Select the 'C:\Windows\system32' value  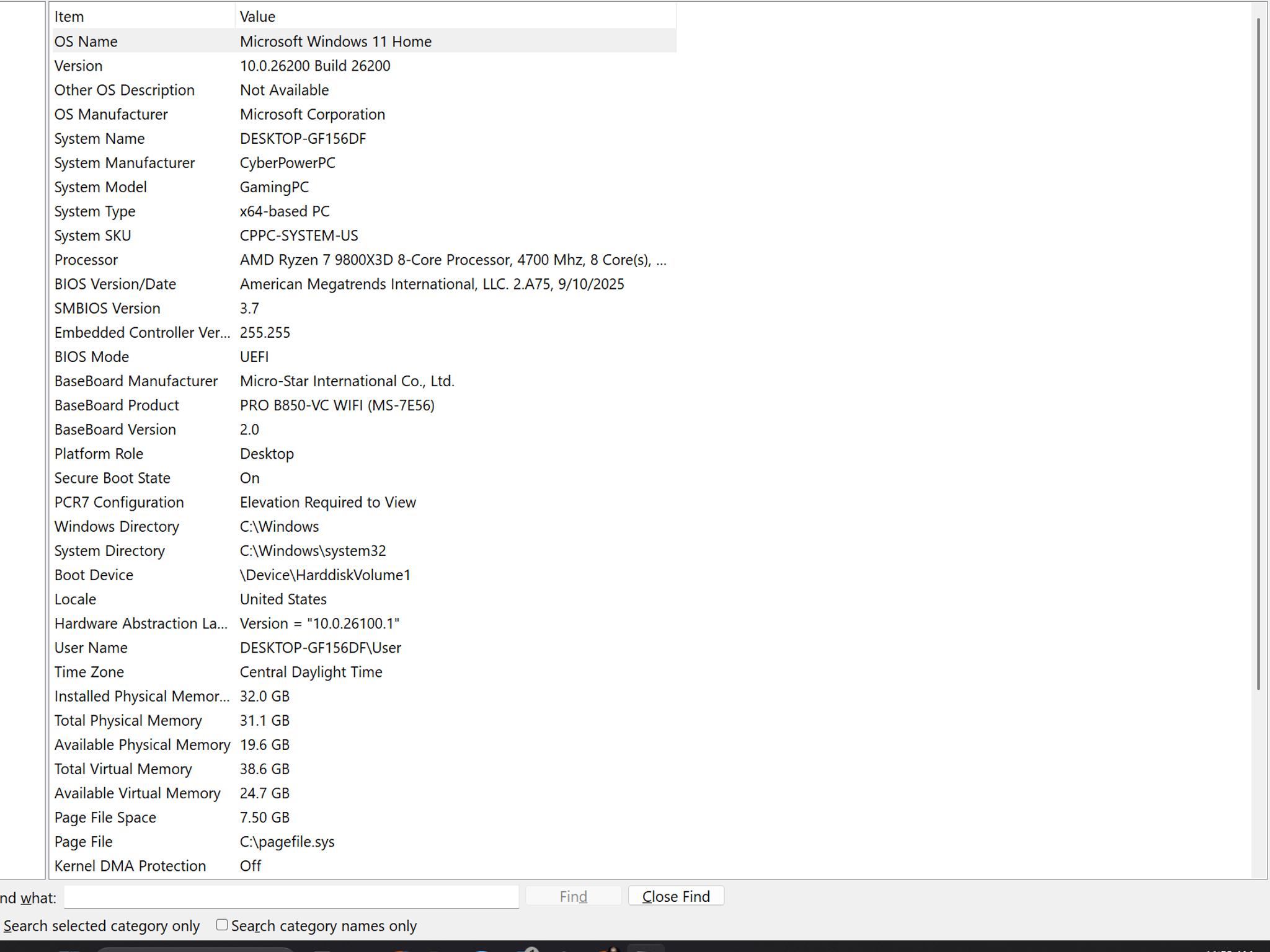pyautogui.click(x=313, y=550)
